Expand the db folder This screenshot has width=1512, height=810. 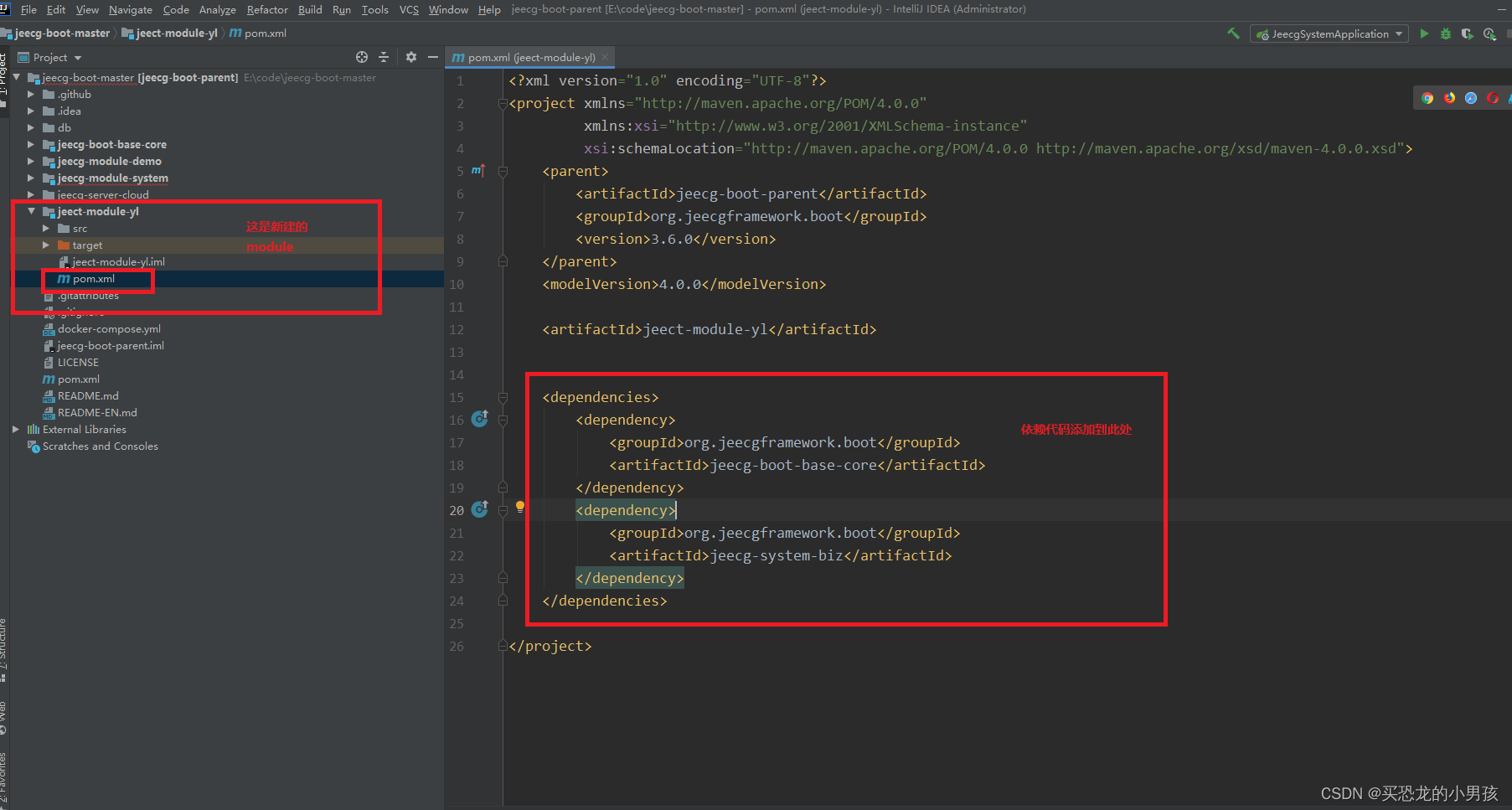(x=31, y=127)
